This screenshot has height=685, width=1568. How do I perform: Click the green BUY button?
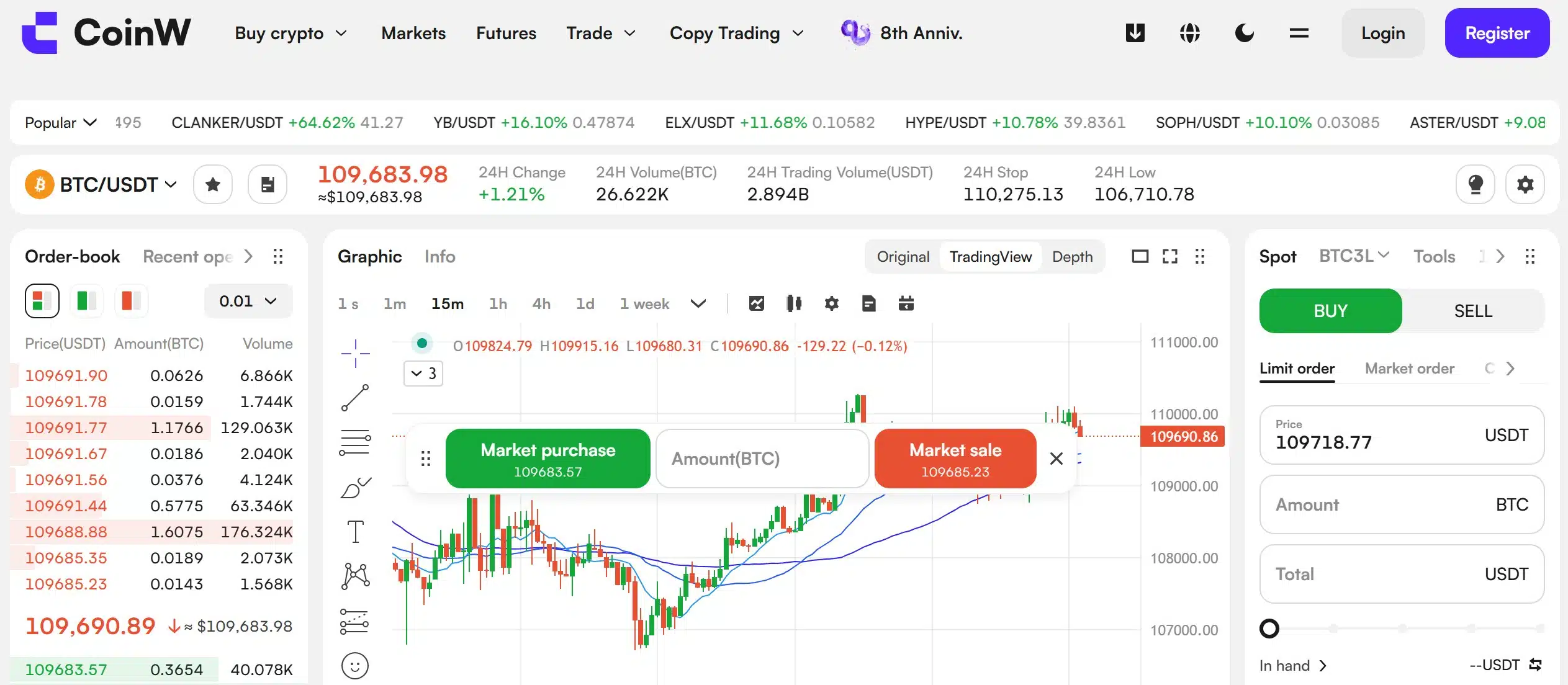coord(1330,310)
